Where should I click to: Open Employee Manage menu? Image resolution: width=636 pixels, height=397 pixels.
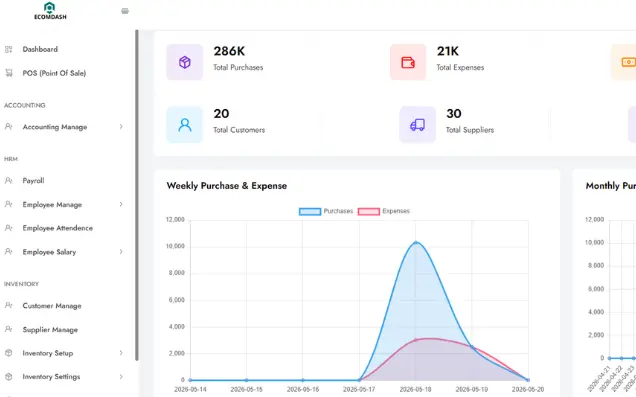point(52,204)
